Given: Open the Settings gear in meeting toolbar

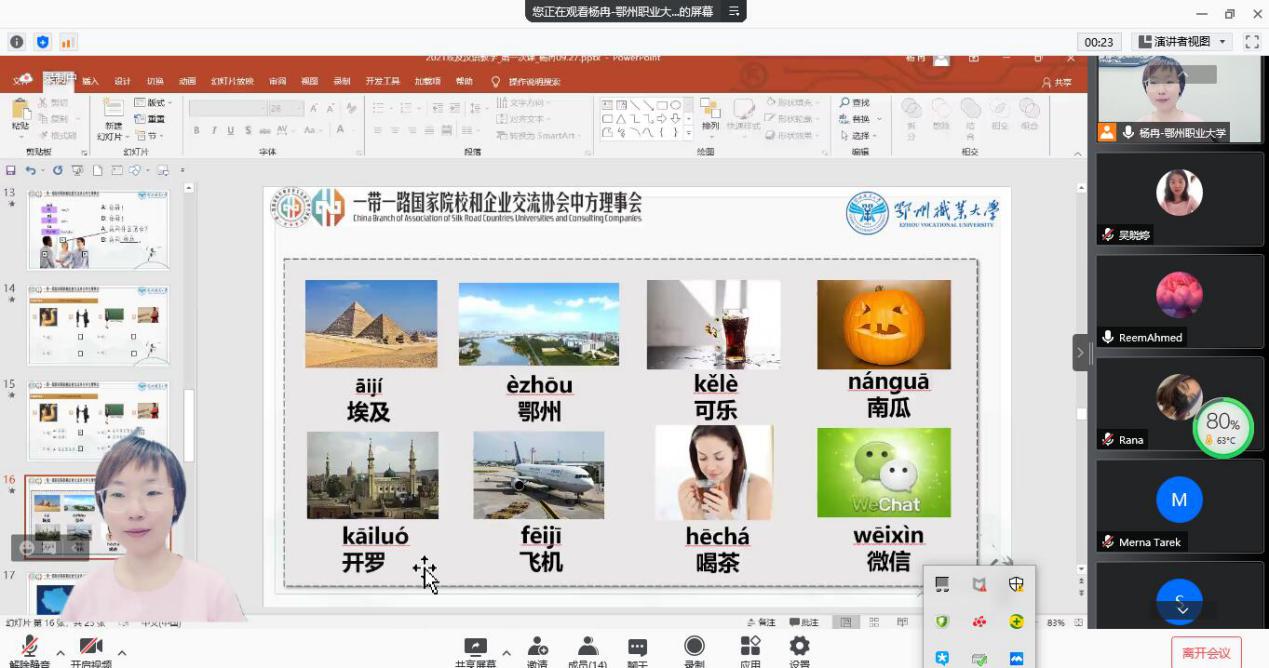Looking at the screenshot, I should tap(799, 647).
